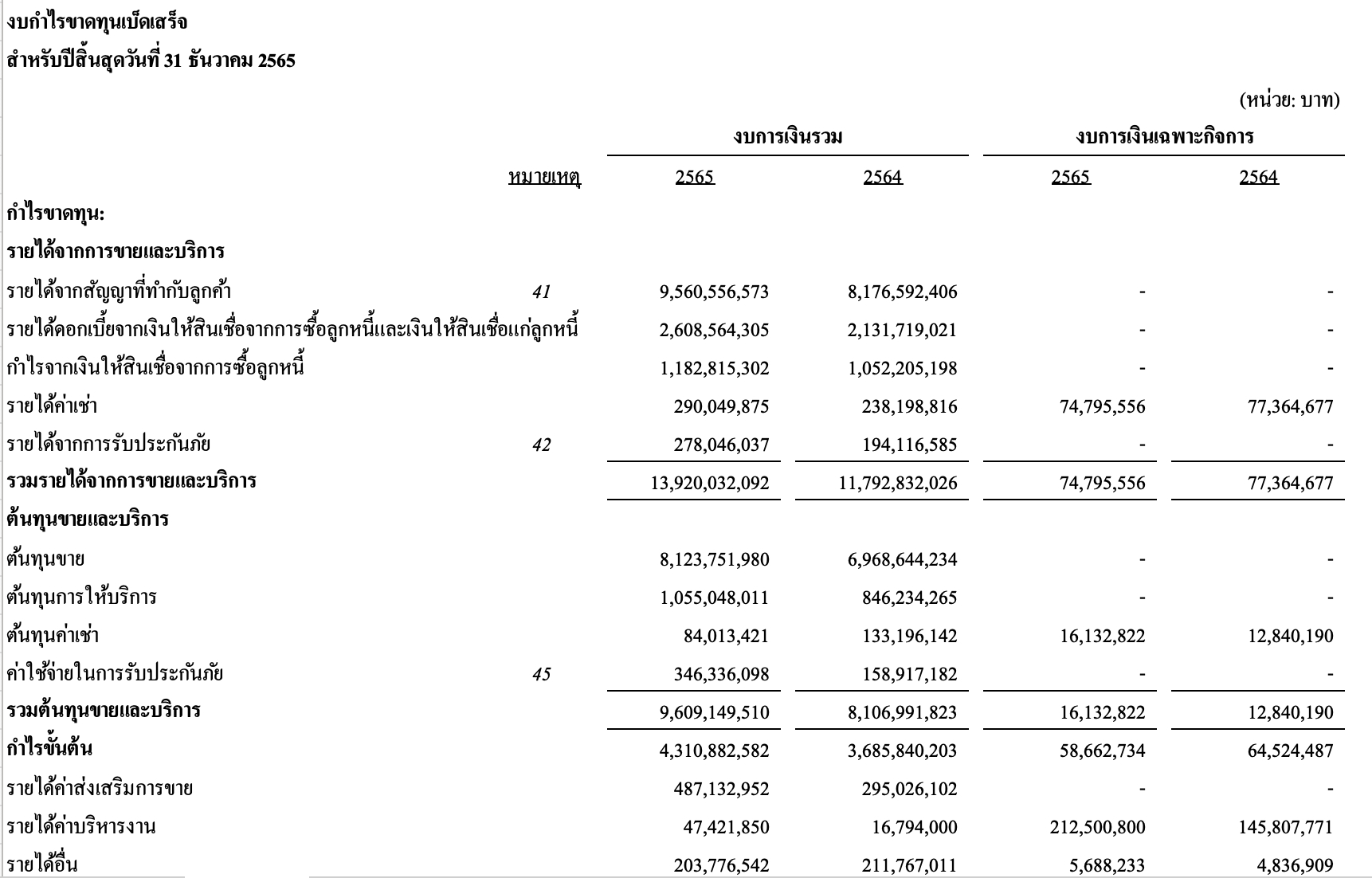1372x878 pixels.
Task: Select the value 6,968,644,234
Action: pyautogui.click(x=903, y=560)
